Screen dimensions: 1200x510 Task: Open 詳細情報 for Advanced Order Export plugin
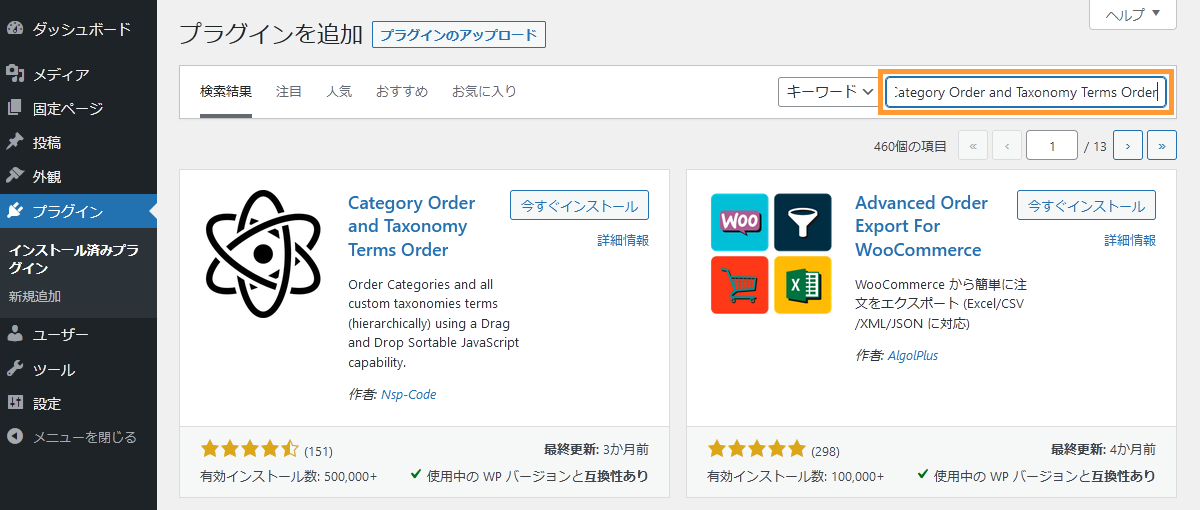[1130, 240]
